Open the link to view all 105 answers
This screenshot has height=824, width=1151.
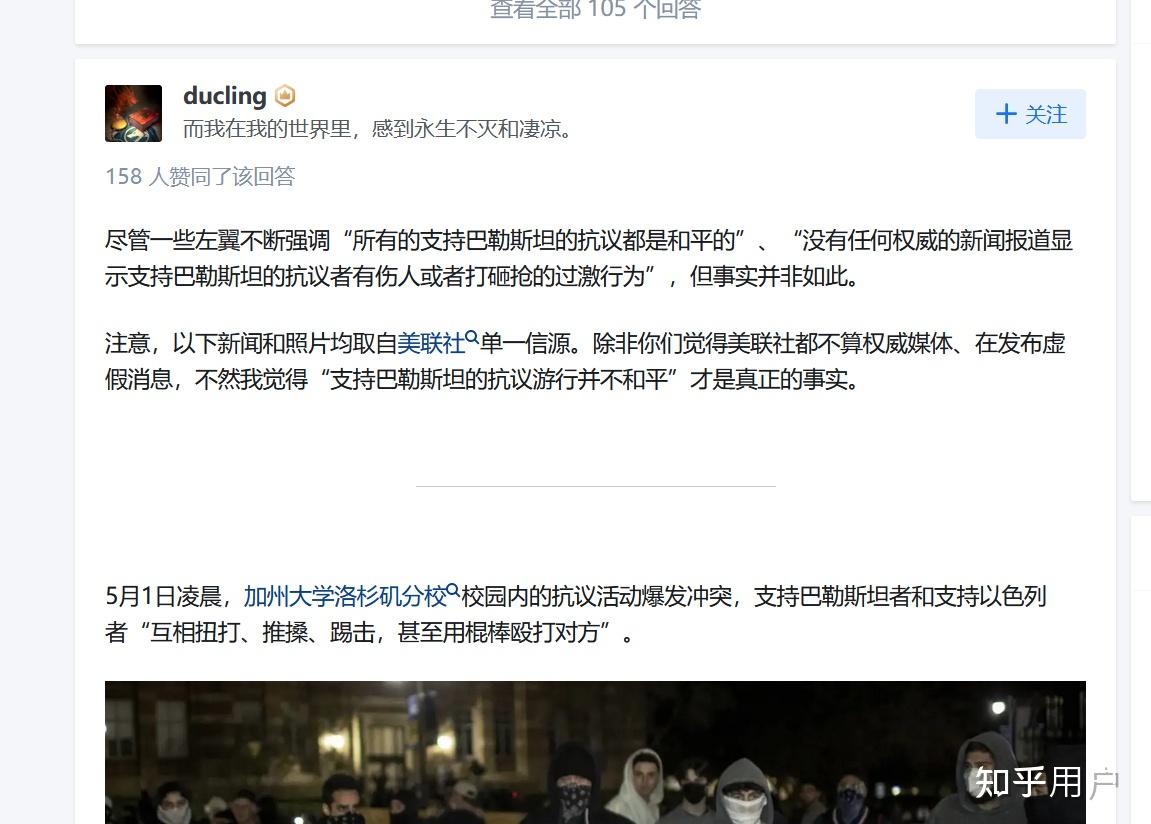coord(595,10)
